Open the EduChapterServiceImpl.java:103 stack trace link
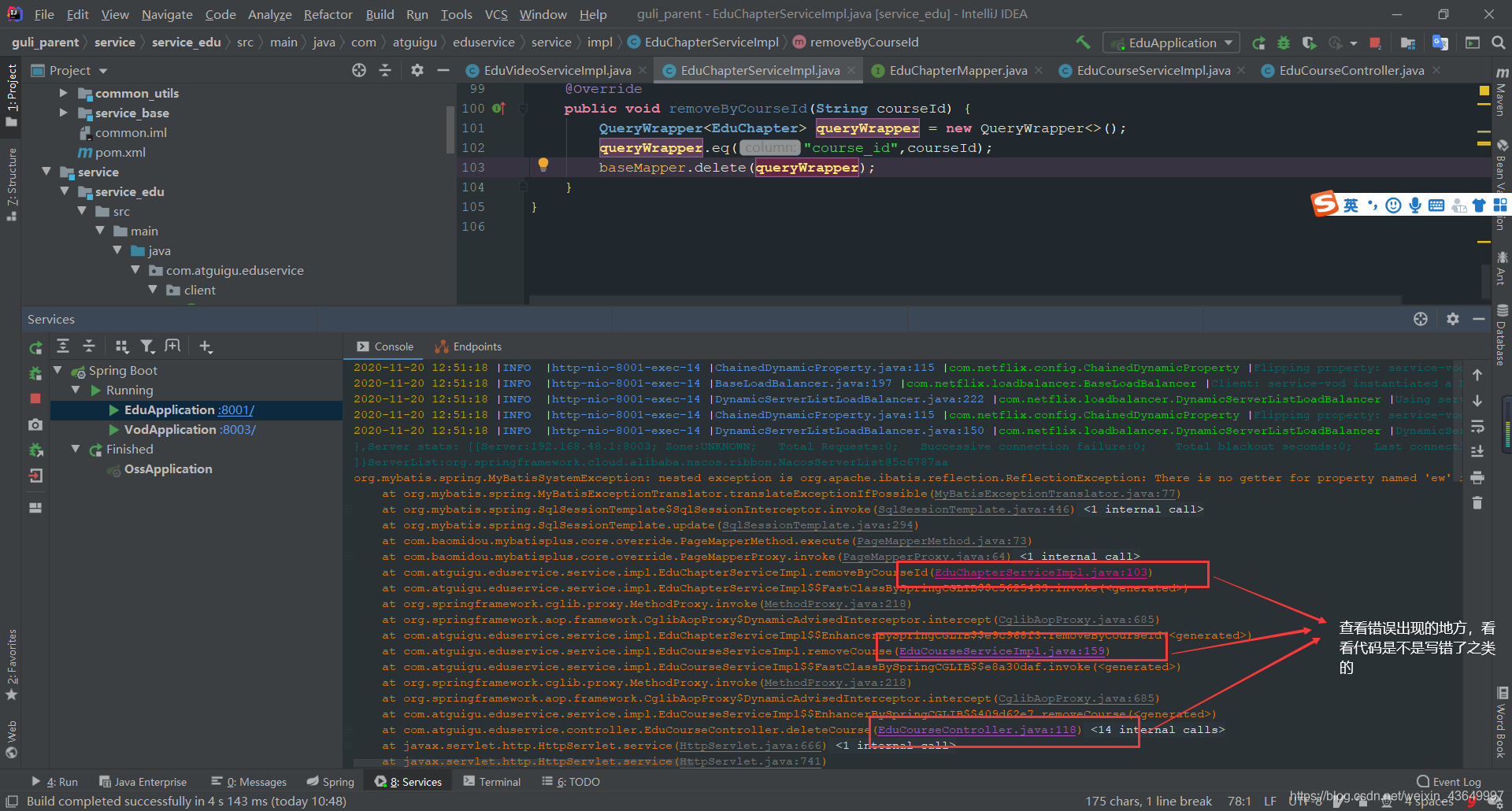The height and width of the screenshot is (811, 1512). 1039,572
